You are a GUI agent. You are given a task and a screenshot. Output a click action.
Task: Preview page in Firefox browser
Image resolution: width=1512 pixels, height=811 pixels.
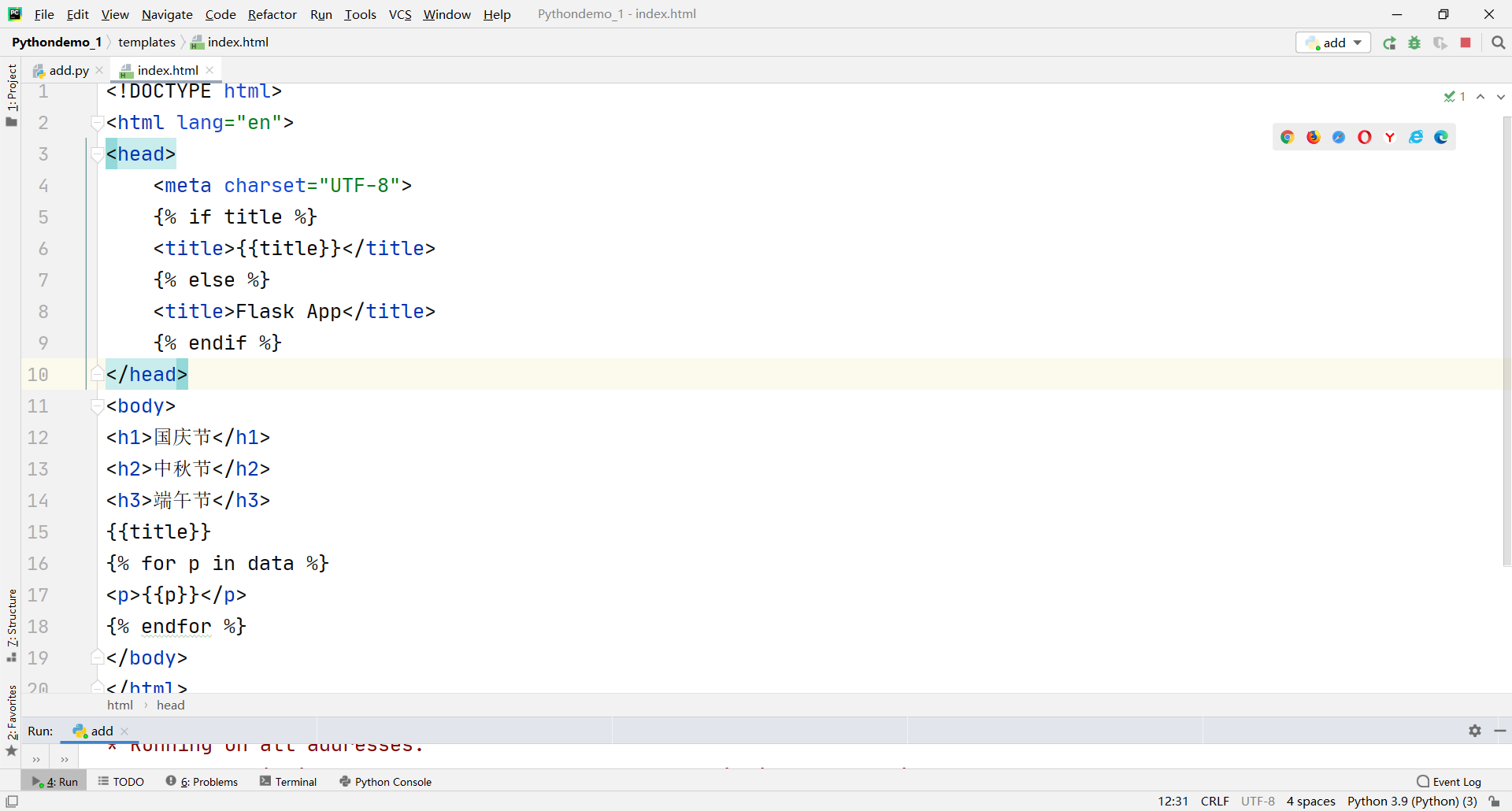1314,138
